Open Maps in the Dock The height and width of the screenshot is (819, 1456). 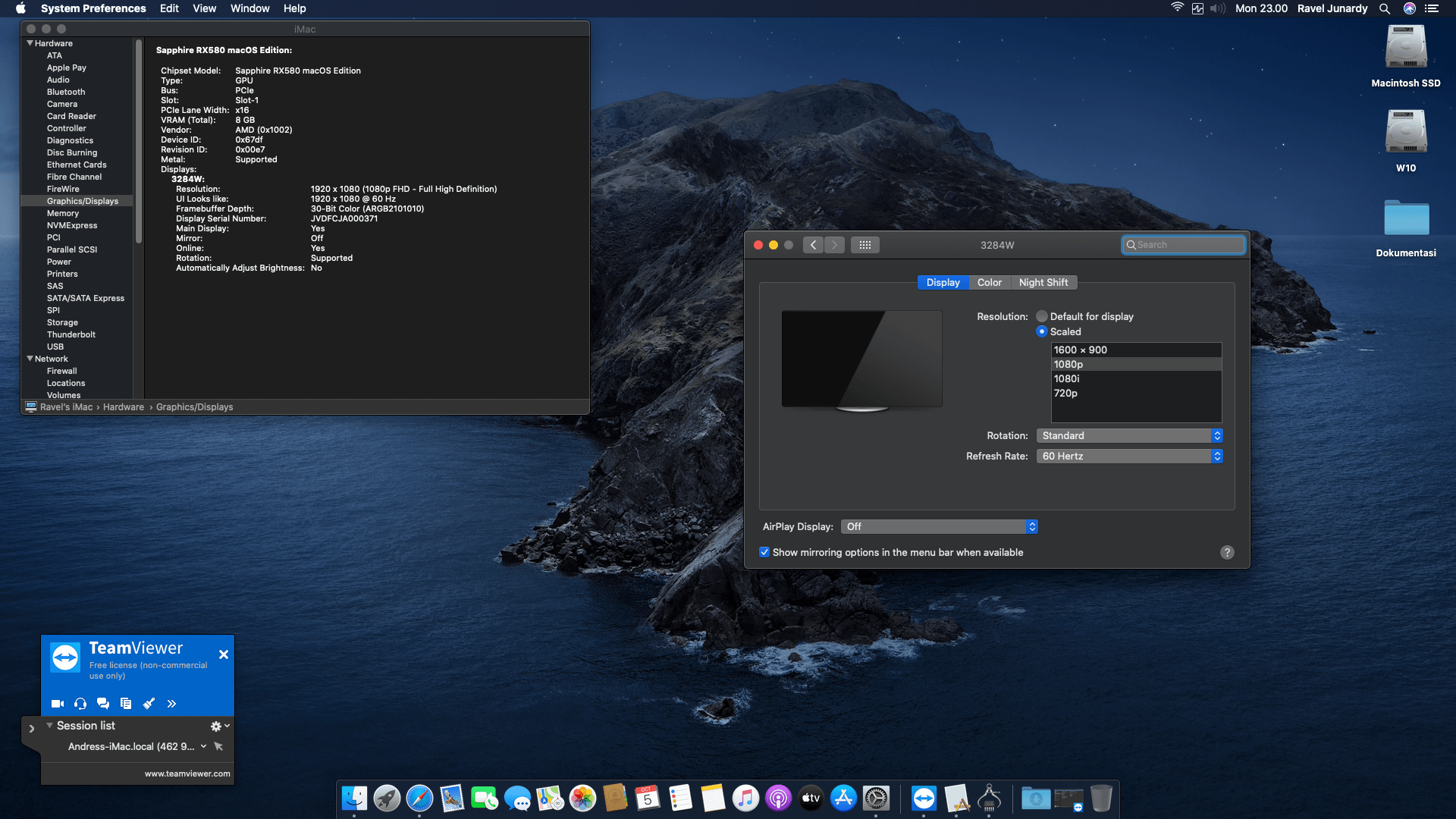coord(550,798)
